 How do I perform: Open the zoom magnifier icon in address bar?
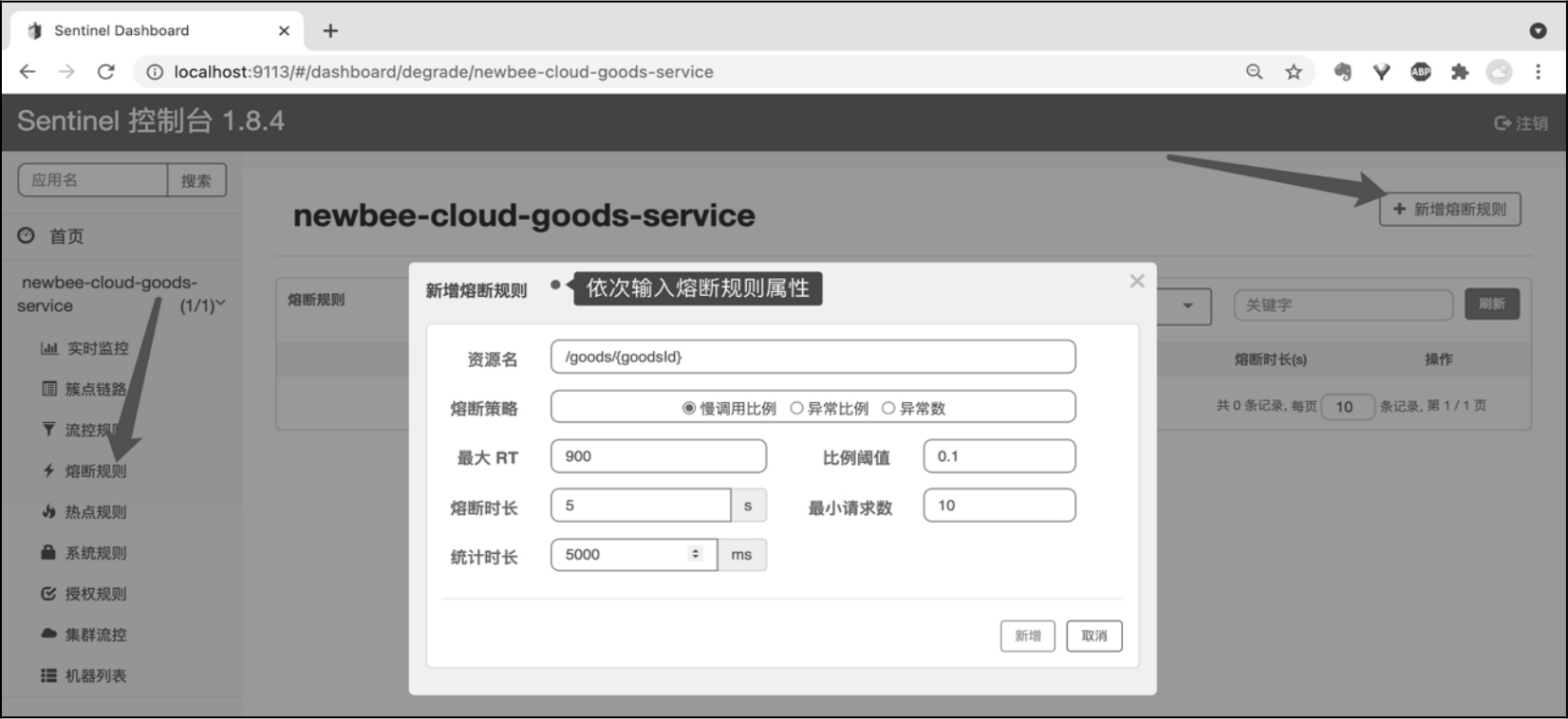pos(1254,71)
